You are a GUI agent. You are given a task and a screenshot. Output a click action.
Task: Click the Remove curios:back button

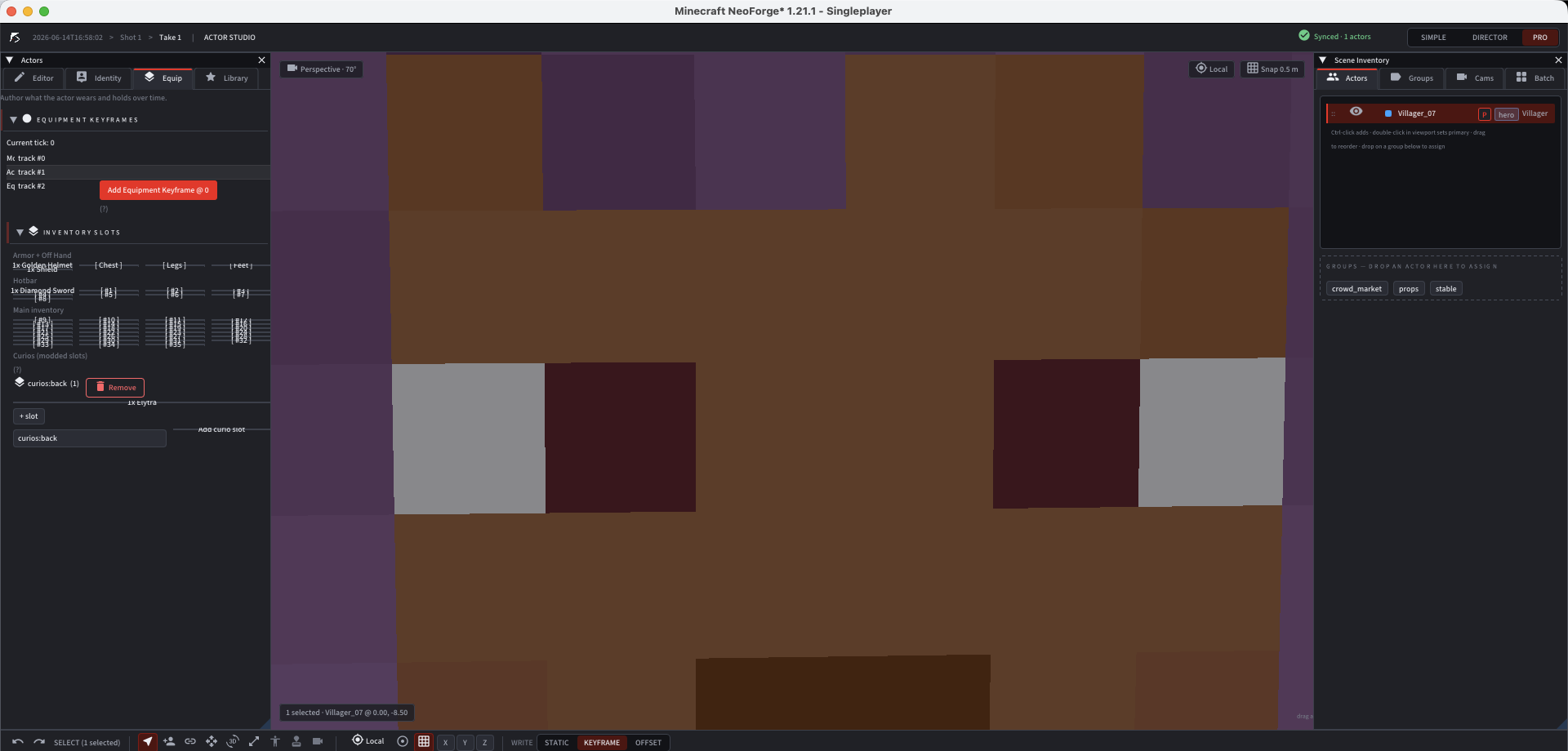coord(115,388)
